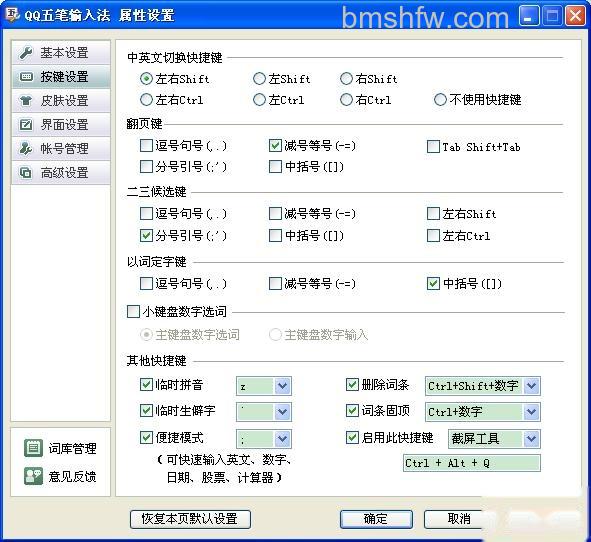Open the 皮肤设置 tab

click(61, 100)
